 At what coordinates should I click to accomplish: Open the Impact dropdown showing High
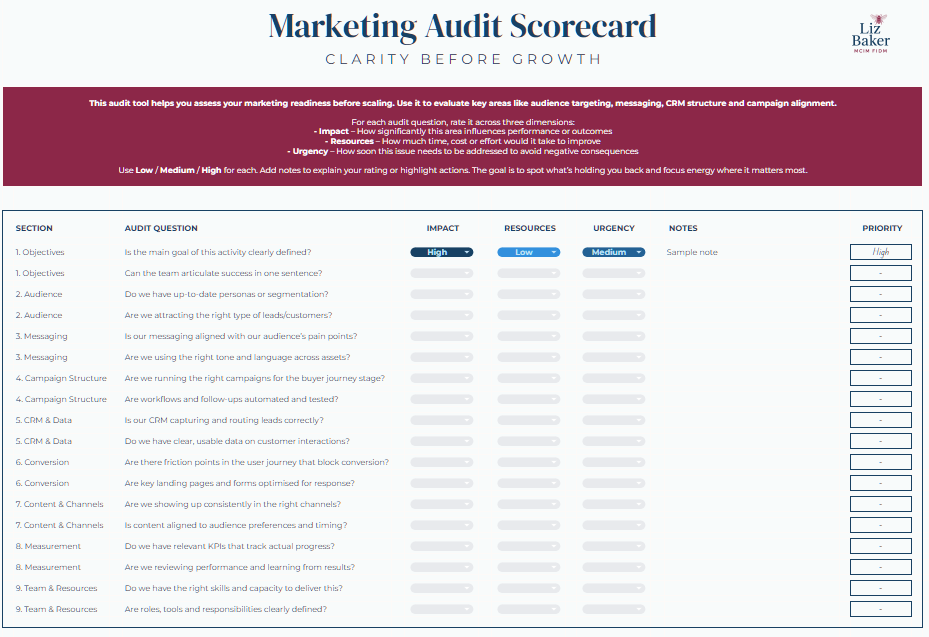coord(441,252)
